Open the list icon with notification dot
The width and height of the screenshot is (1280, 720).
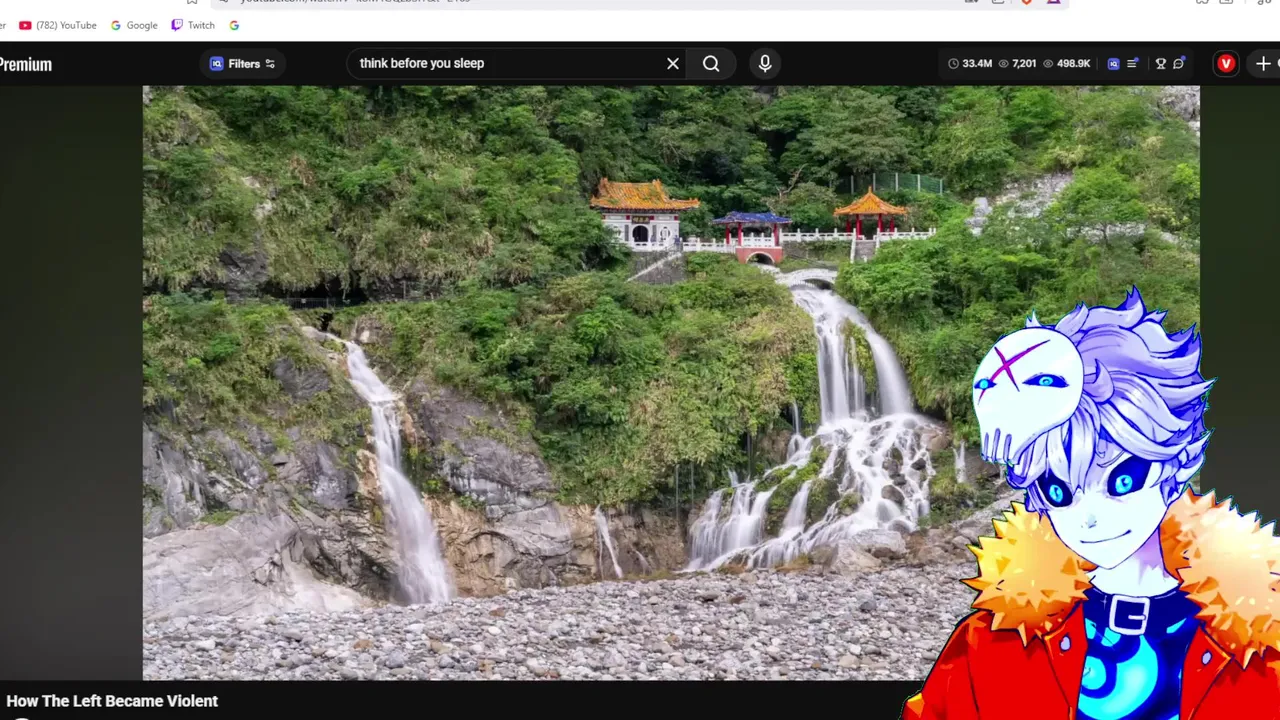tap(1133, 63)
